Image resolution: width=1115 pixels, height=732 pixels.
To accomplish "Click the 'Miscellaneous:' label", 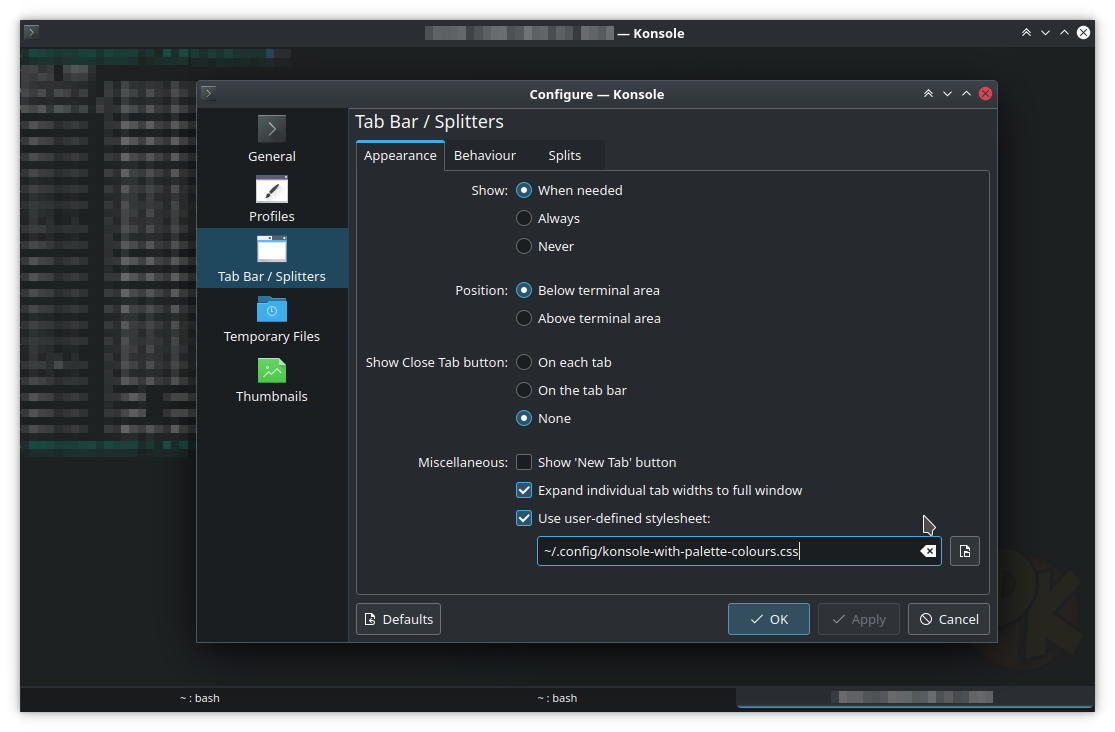I will tap(463, 462).
